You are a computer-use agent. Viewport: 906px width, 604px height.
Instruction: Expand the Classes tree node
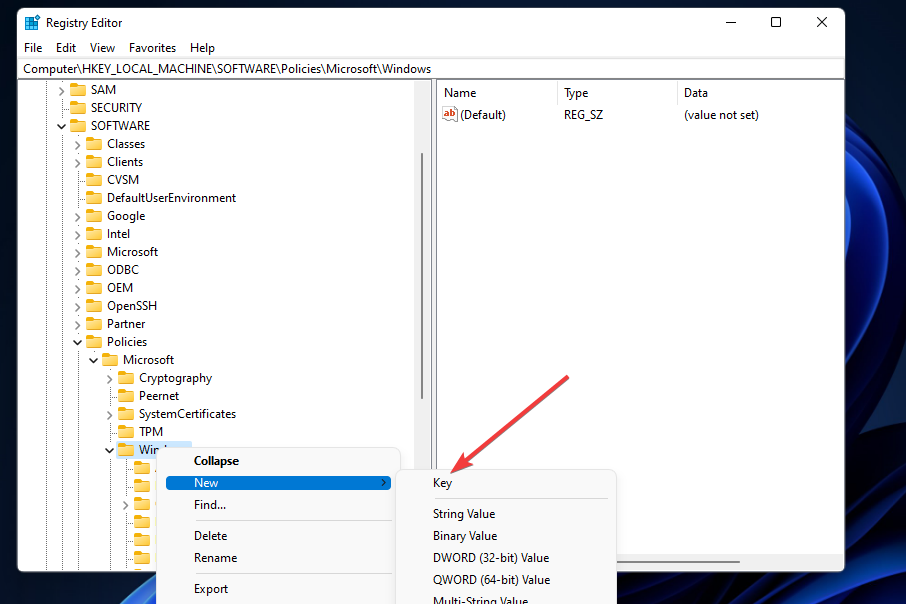(77, 143)
